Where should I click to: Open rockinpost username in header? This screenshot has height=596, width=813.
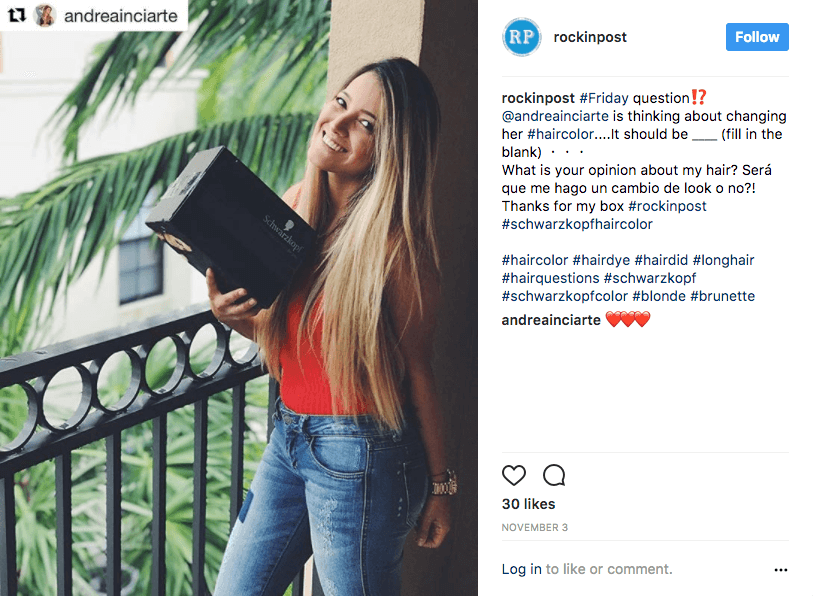(x=590, y=37)
